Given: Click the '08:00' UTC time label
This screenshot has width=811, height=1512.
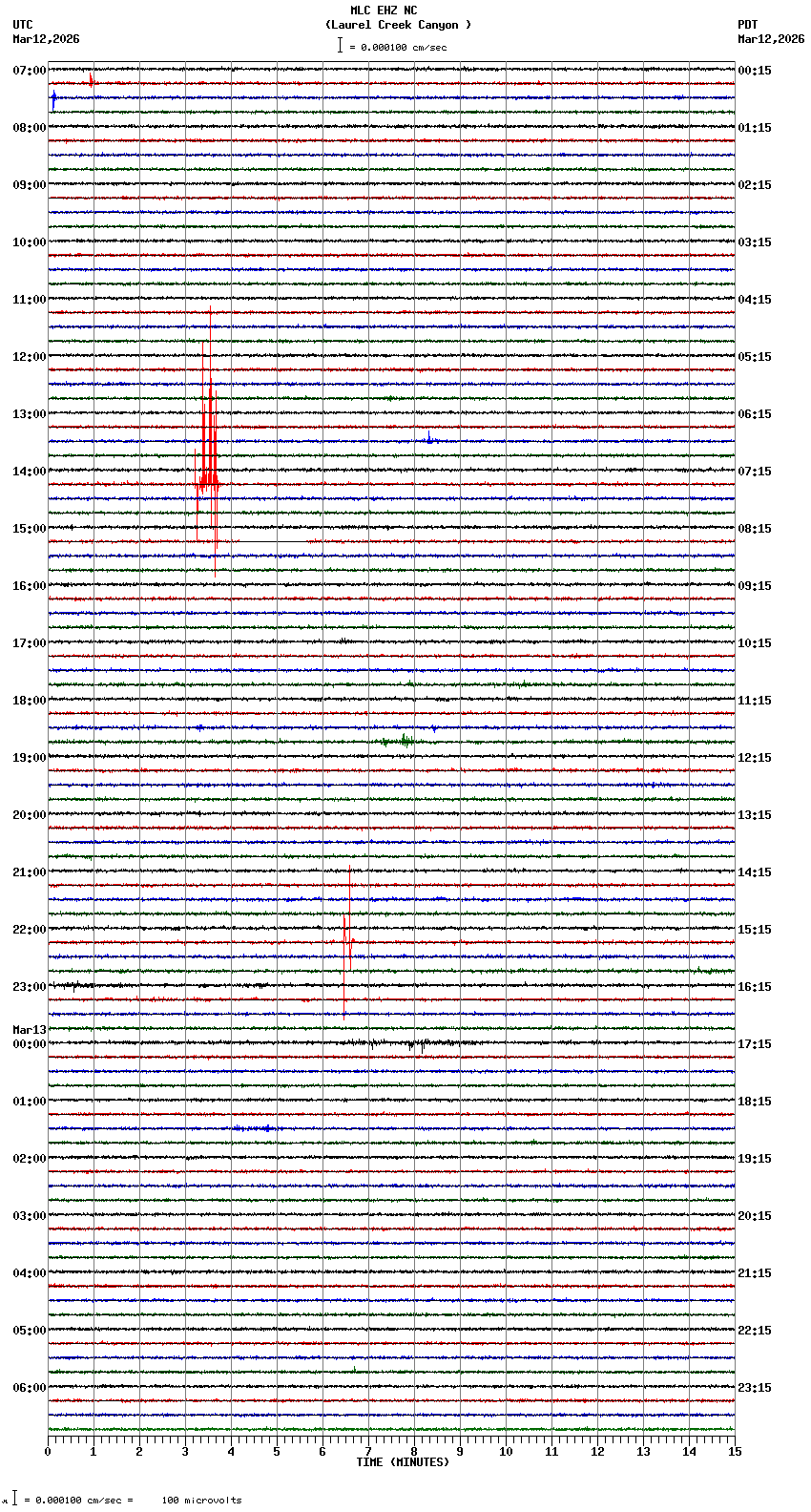Looking at the screenshot, I should click(30, 128).
